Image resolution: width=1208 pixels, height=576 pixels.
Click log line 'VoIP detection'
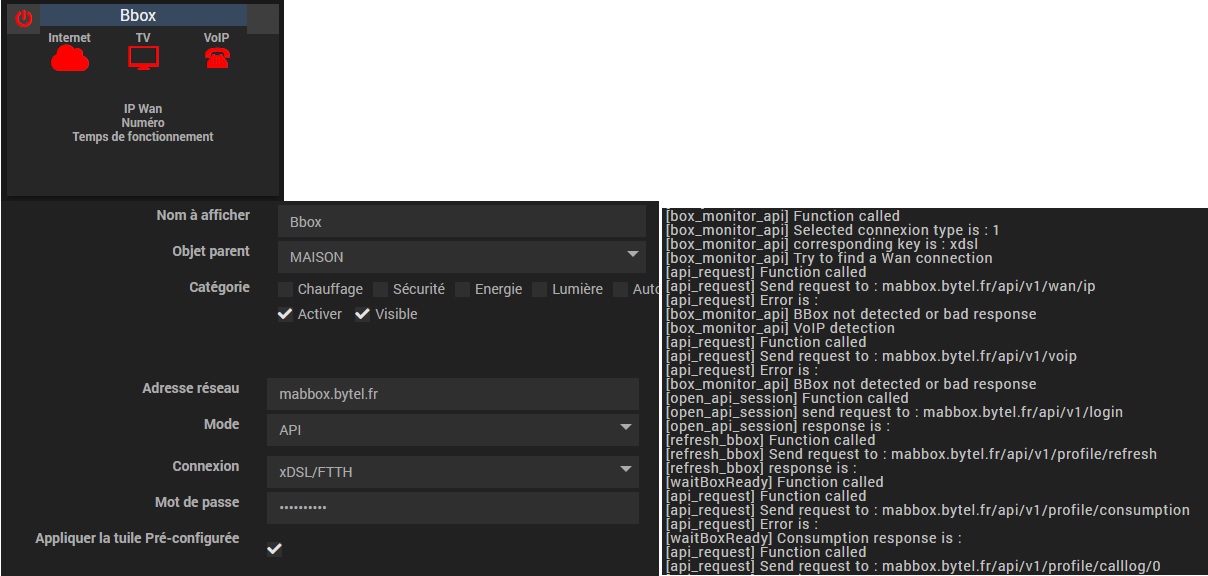(x=780, y=328)
